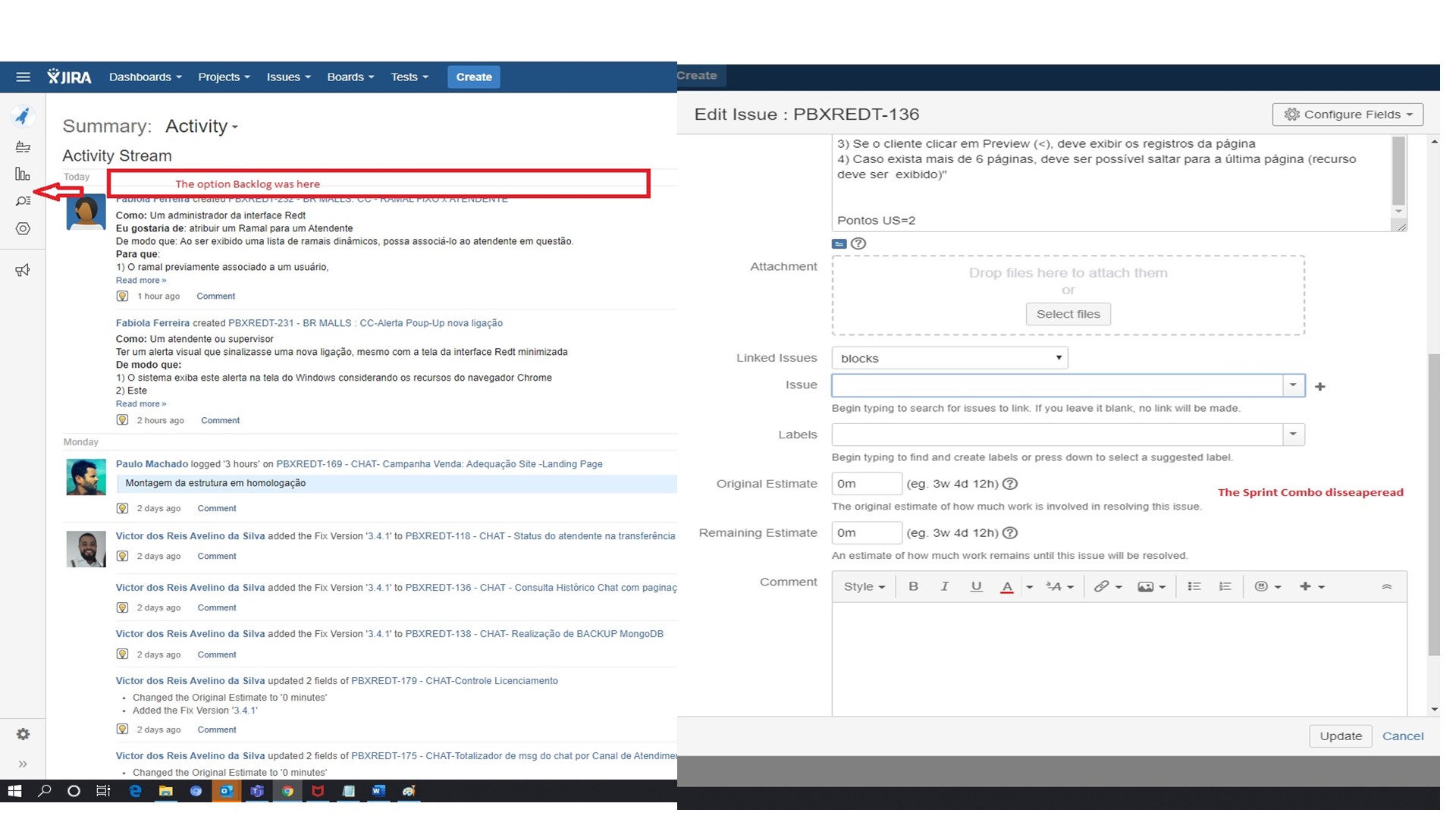Open the Releases ship icon in sidebar

point(23,147)
